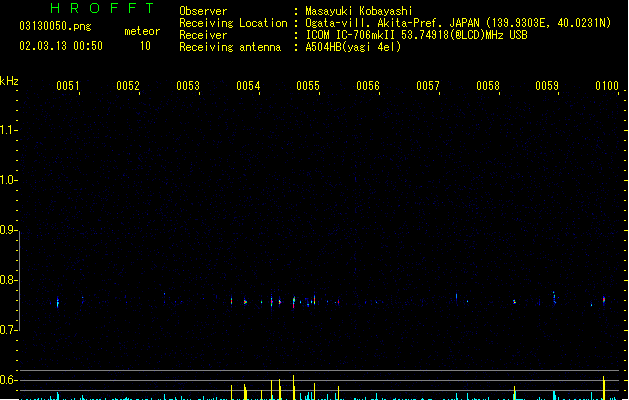Viewport: 629px width, 400px height.
Task: Click time marker 0053
Action: click(188, 86)
